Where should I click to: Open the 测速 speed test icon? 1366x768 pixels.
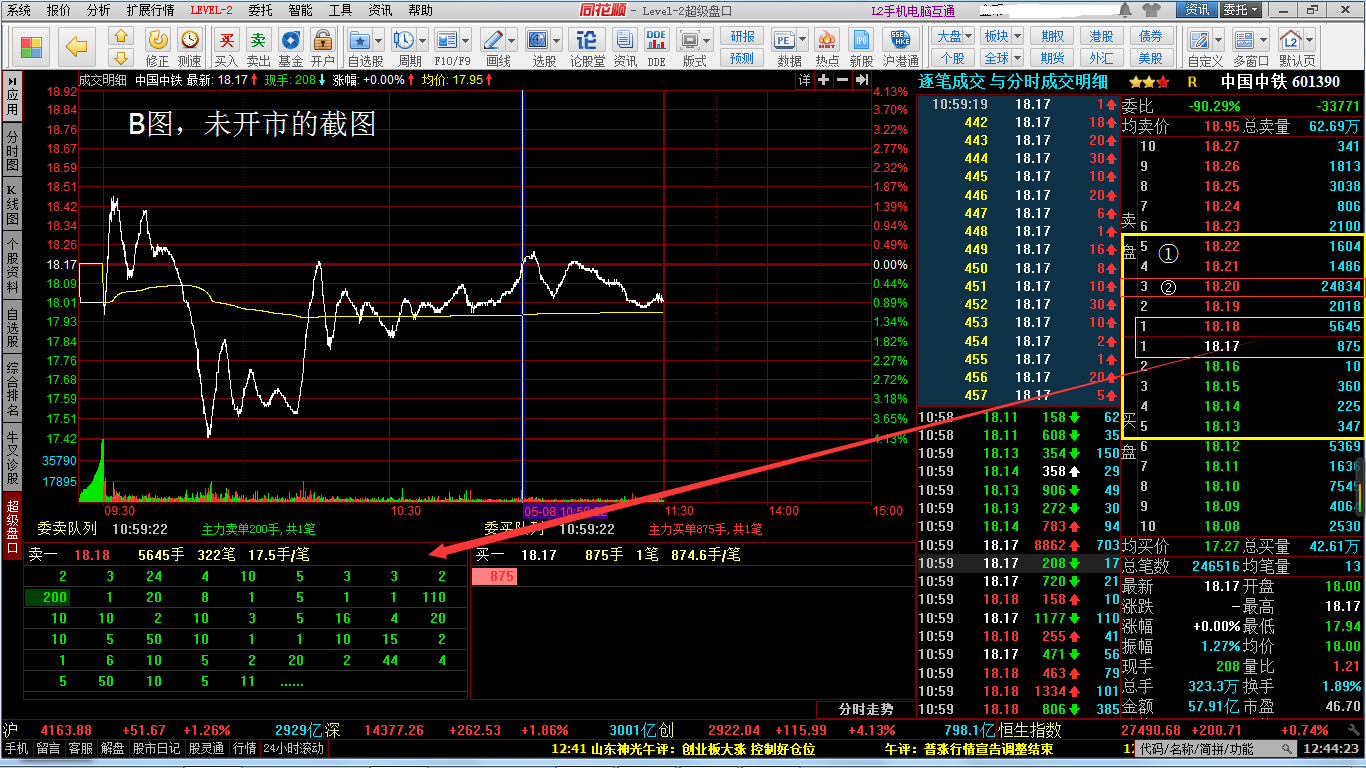pyautogui.click(x=189, y=40)
